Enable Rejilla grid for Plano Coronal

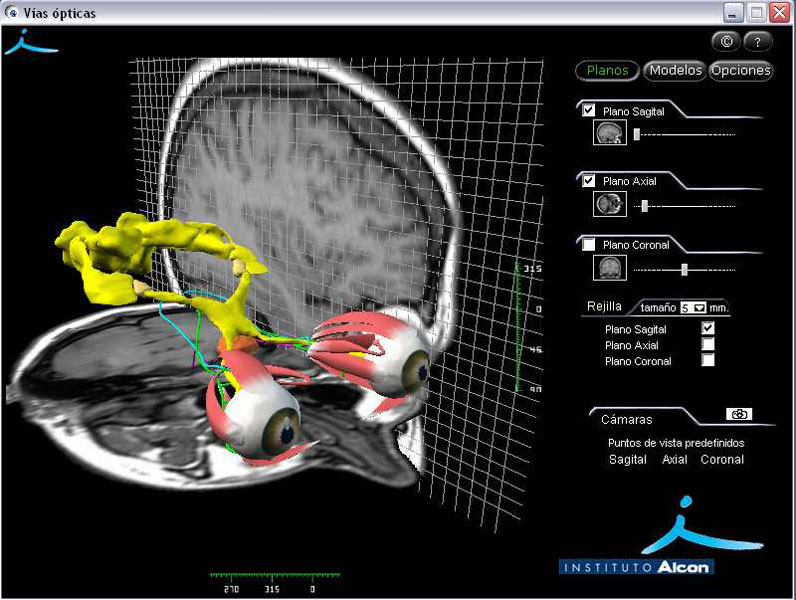(708, 360)
